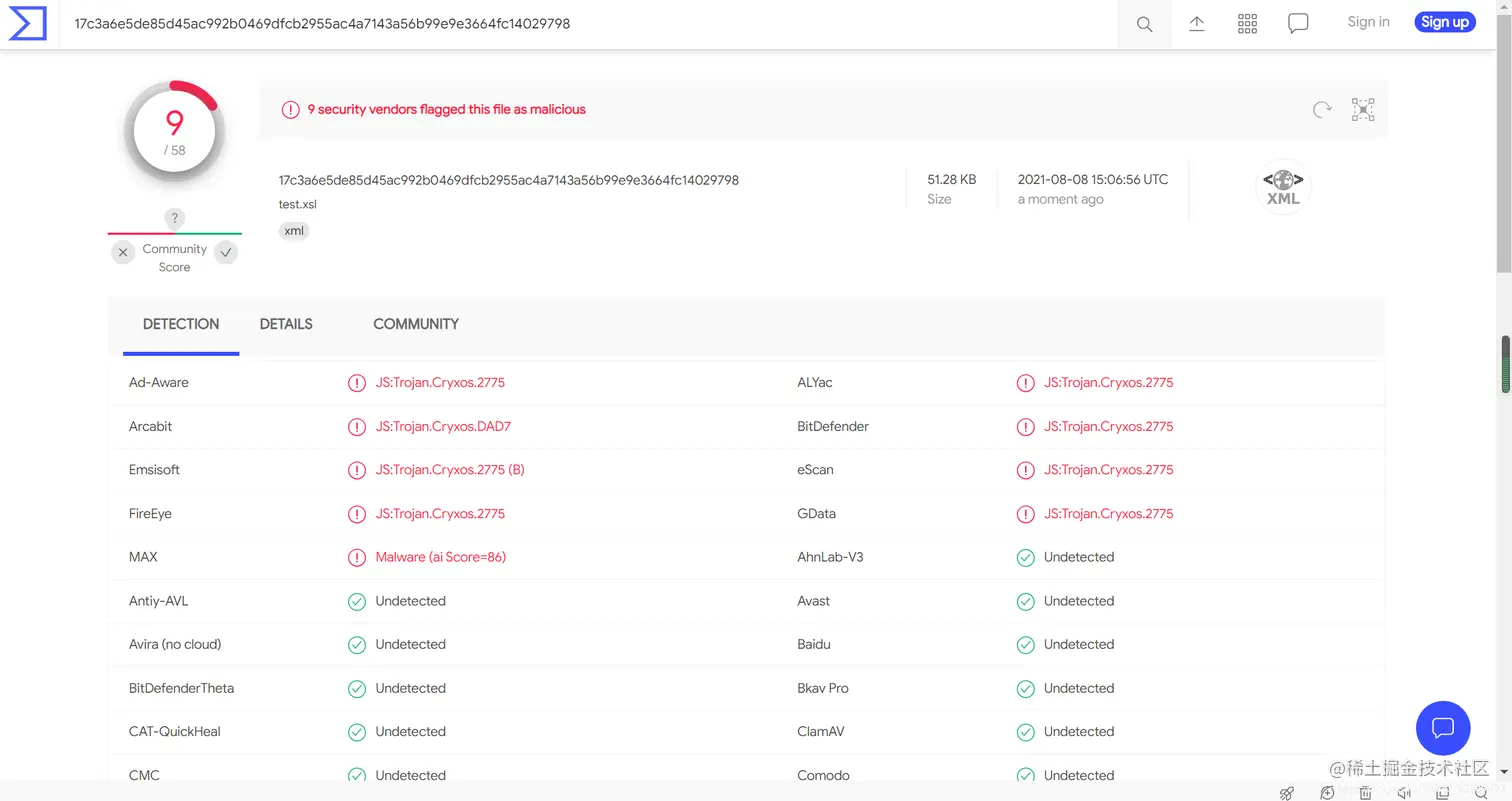Switch to the COMMUNITY tab
The image size is (1512, 801).
click(x=416, y=325)
